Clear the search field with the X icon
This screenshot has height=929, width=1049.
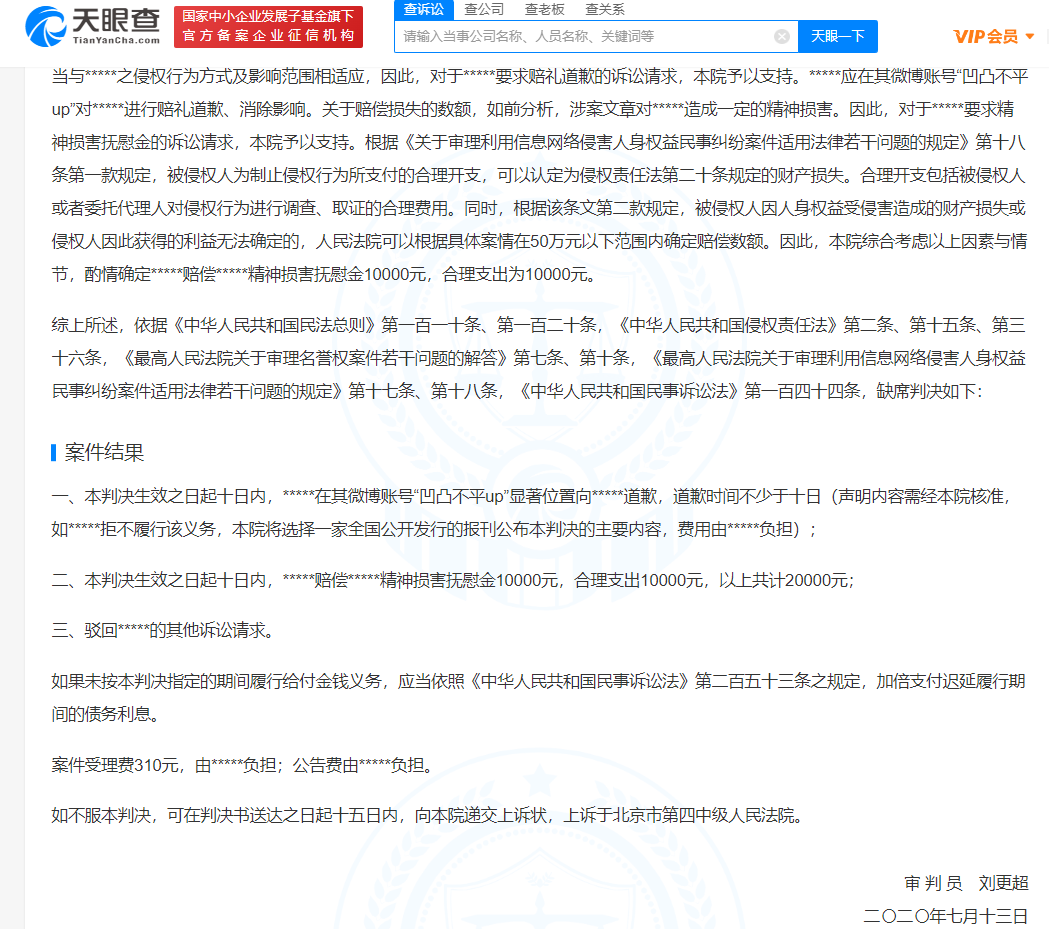coord(781,36)
